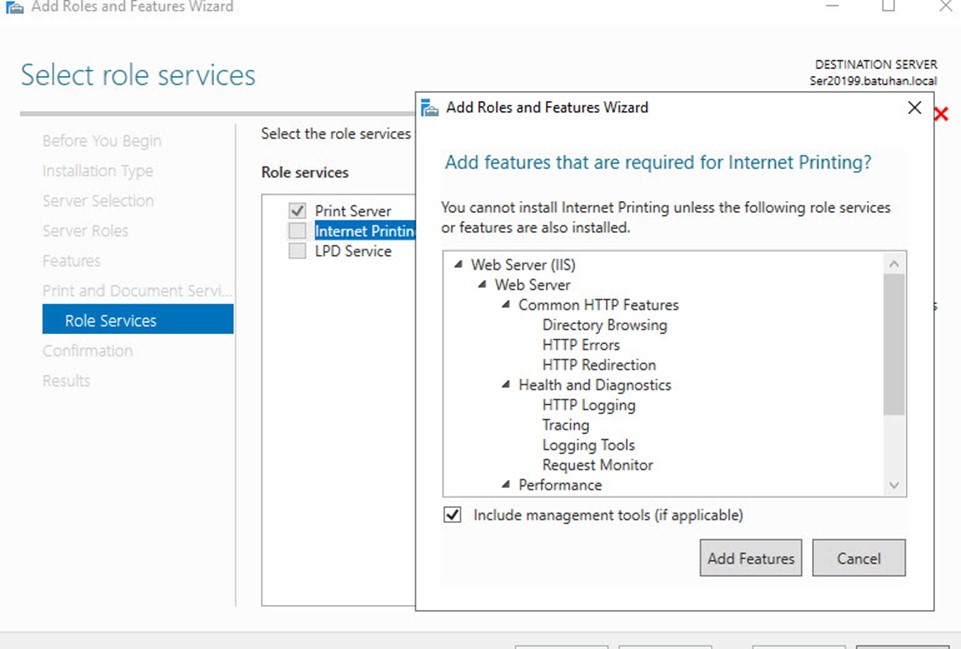
Task: Close the Add features dialog with X
Action: (914, 107)
